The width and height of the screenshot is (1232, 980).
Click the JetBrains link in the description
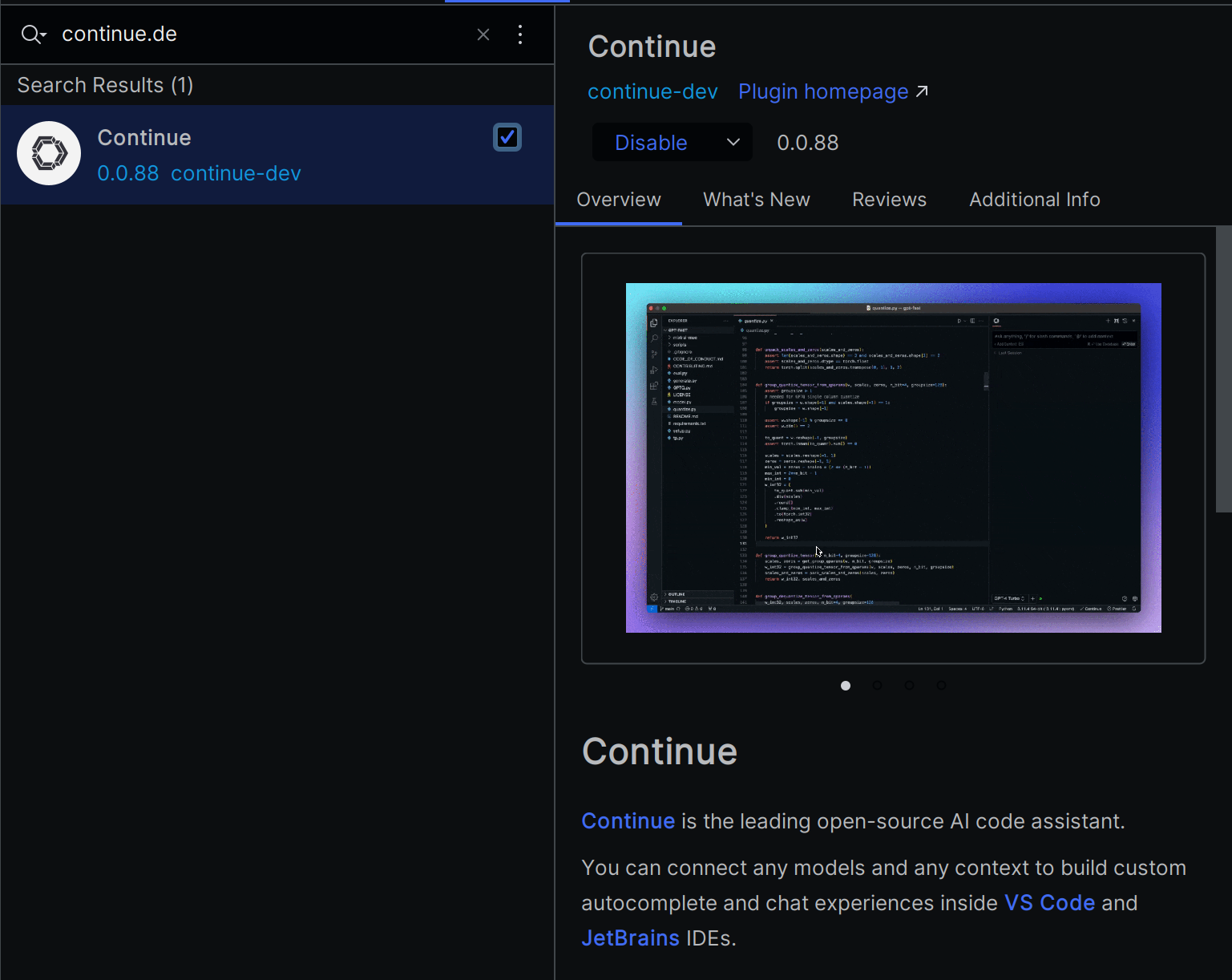tap(630, 937)
